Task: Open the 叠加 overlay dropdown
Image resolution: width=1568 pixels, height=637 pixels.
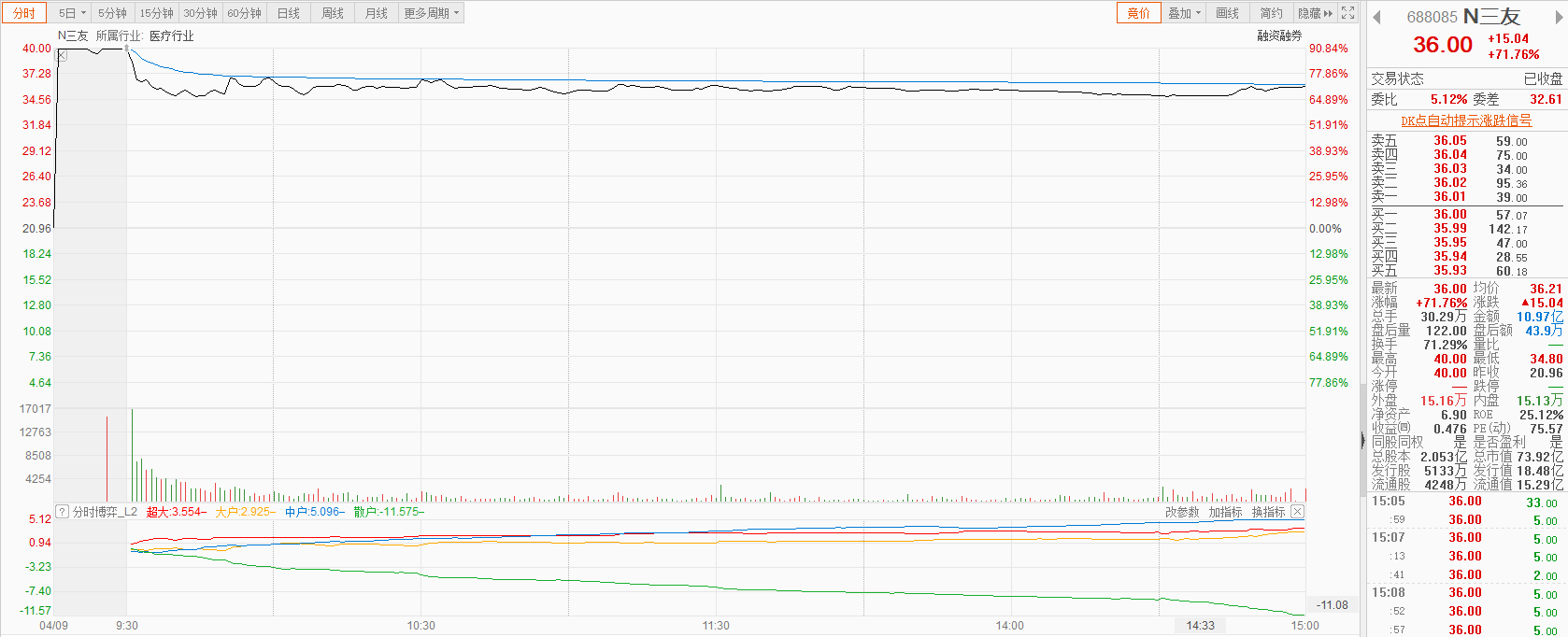Action: pyautogui.click(x=1184, y=13)
